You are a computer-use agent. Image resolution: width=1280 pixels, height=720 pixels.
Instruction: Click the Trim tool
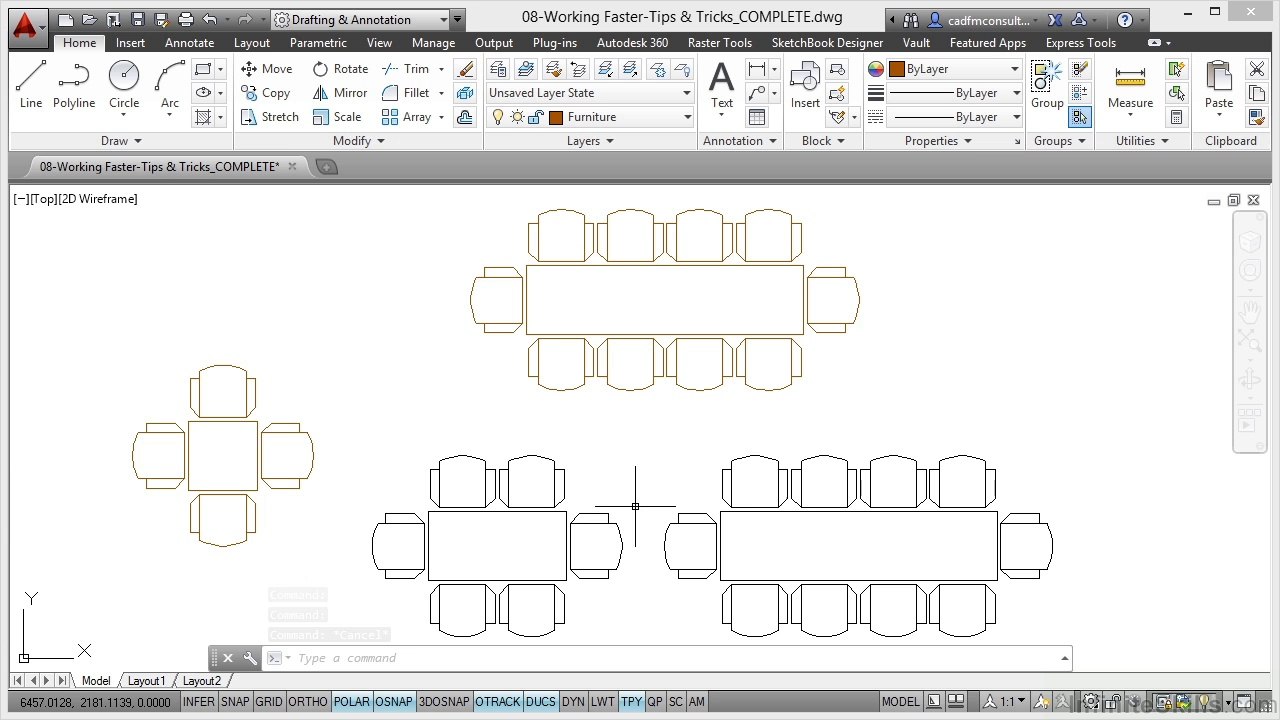[x=406, y=69]
